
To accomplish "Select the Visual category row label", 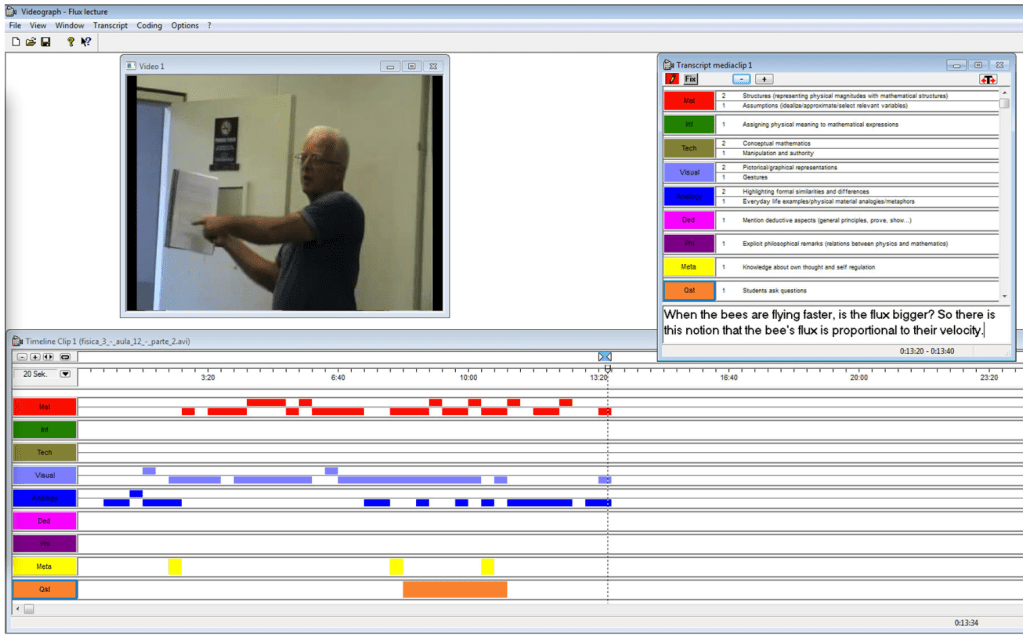I will coord(45,476).
